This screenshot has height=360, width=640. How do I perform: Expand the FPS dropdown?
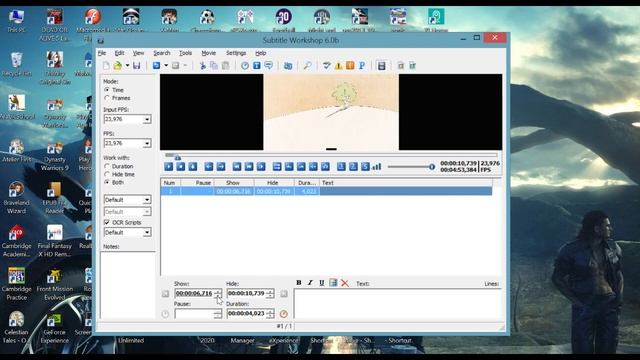tap(147, 143)
